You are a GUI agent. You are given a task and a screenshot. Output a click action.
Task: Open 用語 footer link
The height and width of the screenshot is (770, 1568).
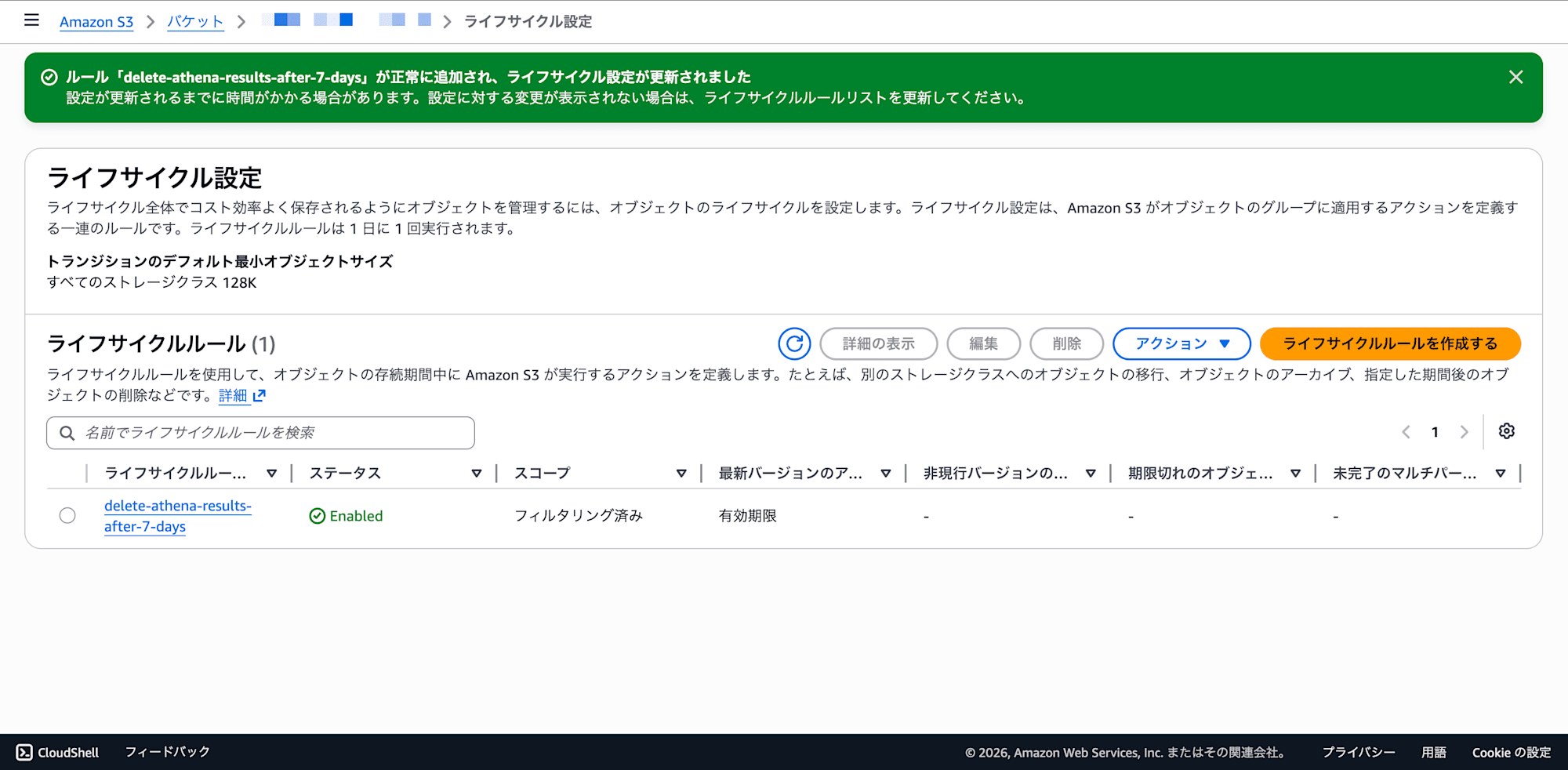pos(1434,753)
